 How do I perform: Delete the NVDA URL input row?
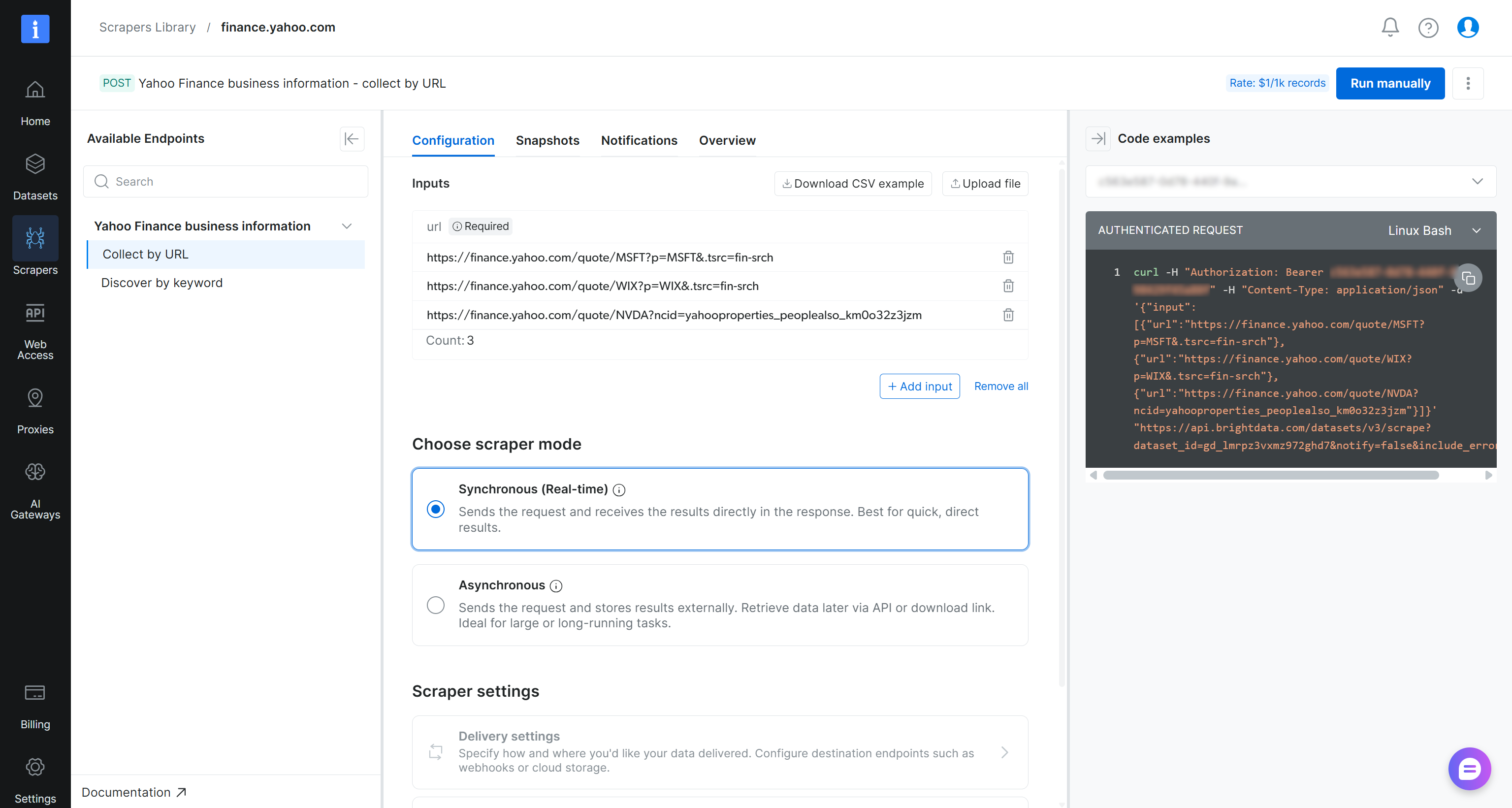1008,315
